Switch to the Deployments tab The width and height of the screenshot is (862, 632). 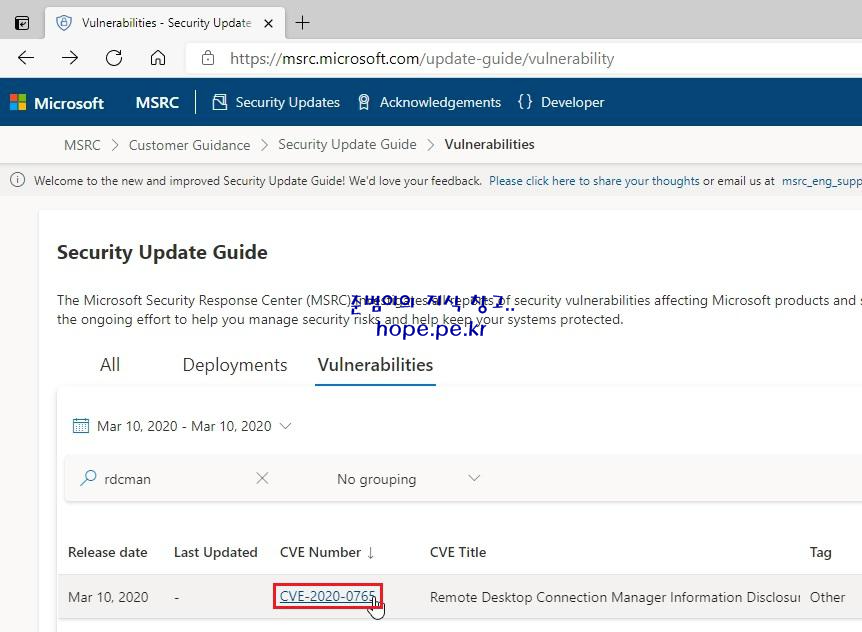pos(235,365)
